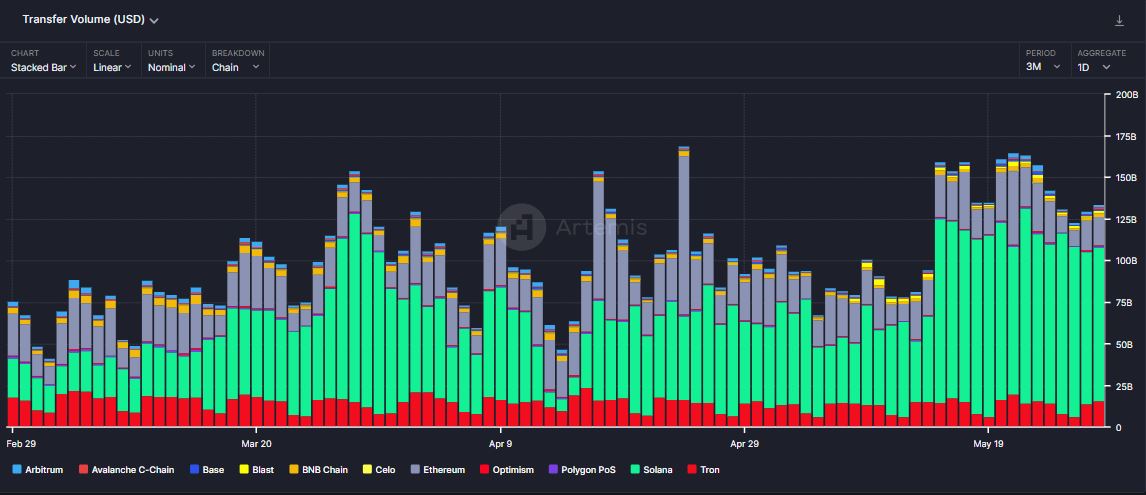Hide Solana series via legend

click(x=651, y=469)
